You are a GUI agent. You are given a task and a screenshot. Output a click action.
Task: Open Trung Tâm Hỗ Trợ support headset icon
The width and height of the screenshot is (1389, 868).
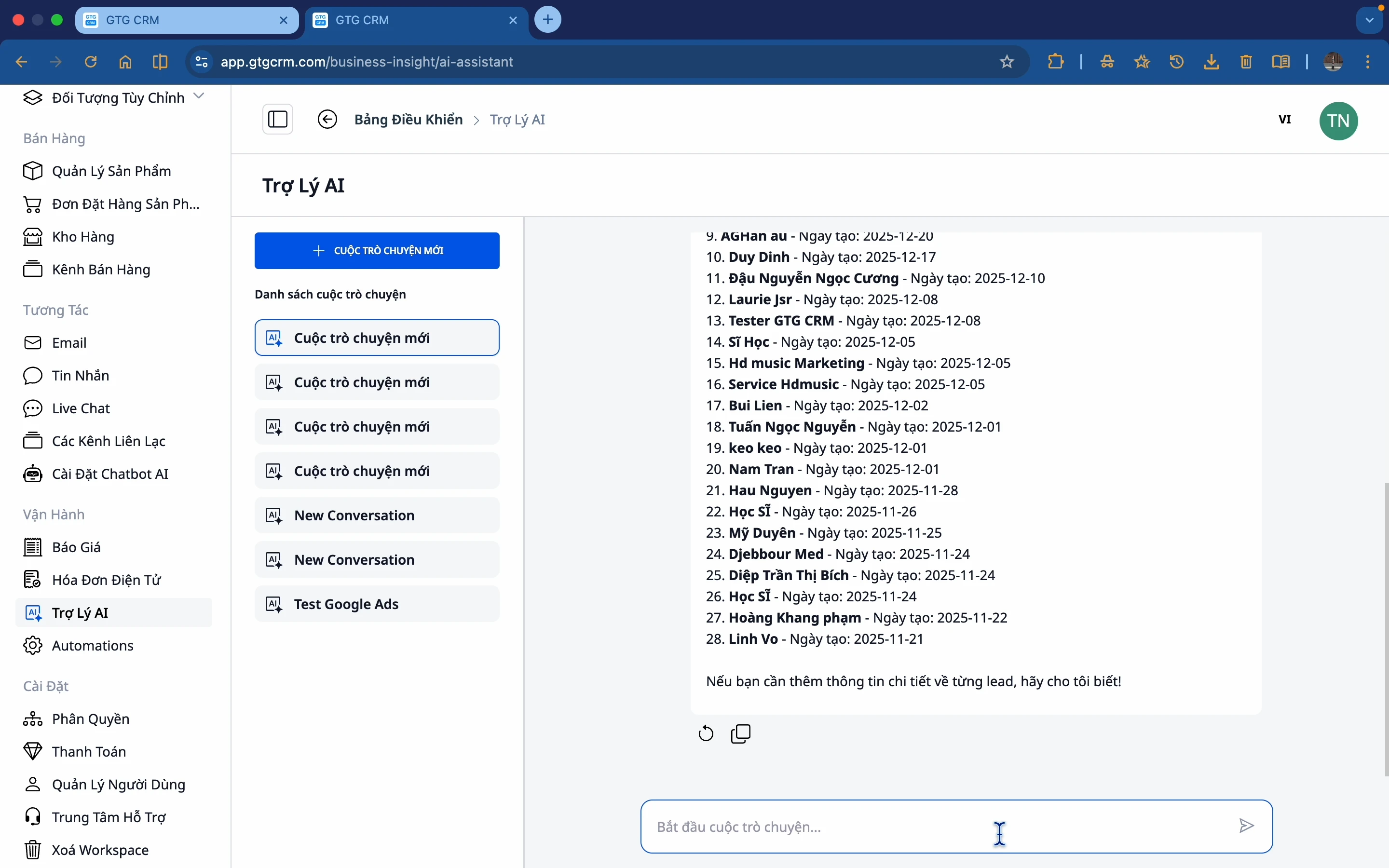(33, 816)
